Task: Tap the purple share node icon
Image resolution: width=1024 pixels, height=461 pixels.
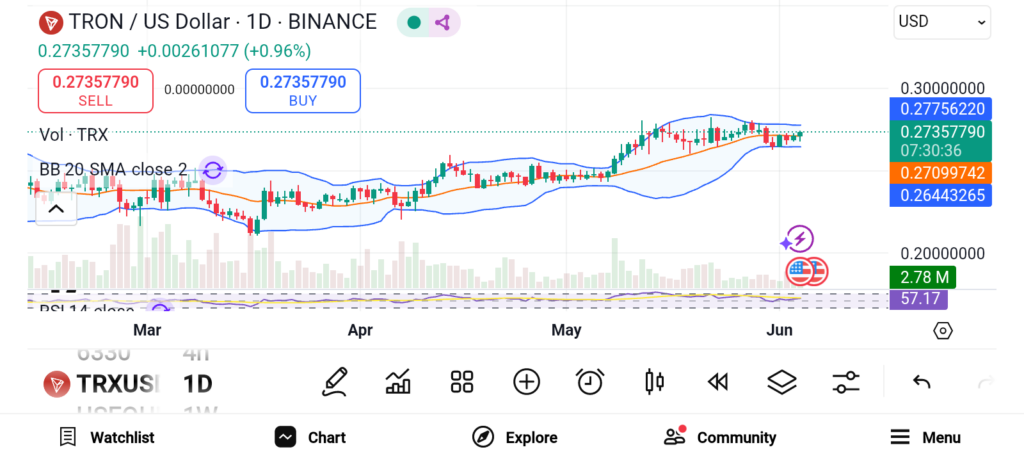Action: [443, 22]
